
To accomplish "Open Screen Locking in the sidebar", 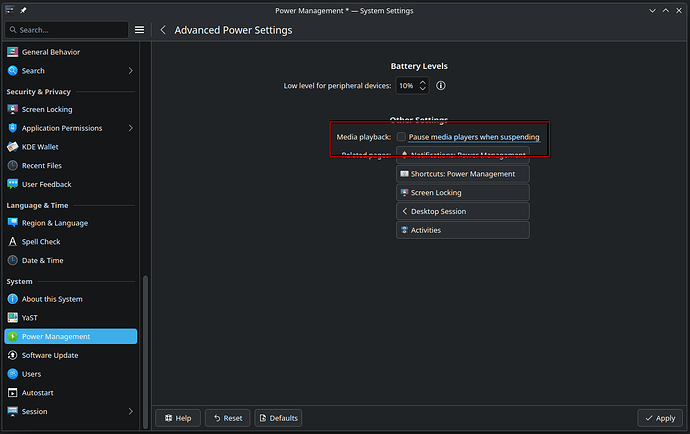I will tap(46, 109).
